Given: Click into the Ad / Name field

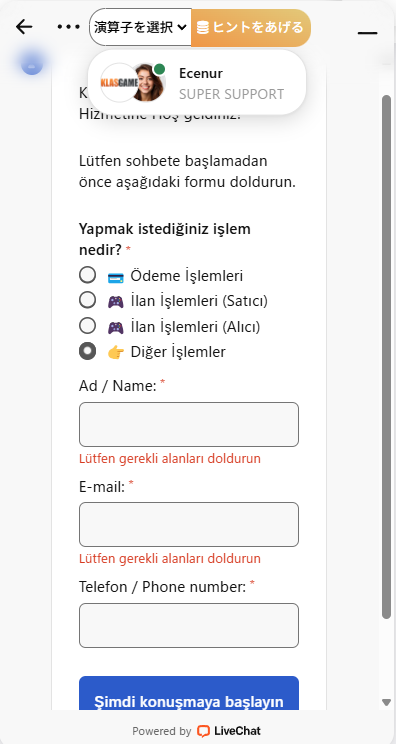Looking at the screenshot, I should coord(189,424).
